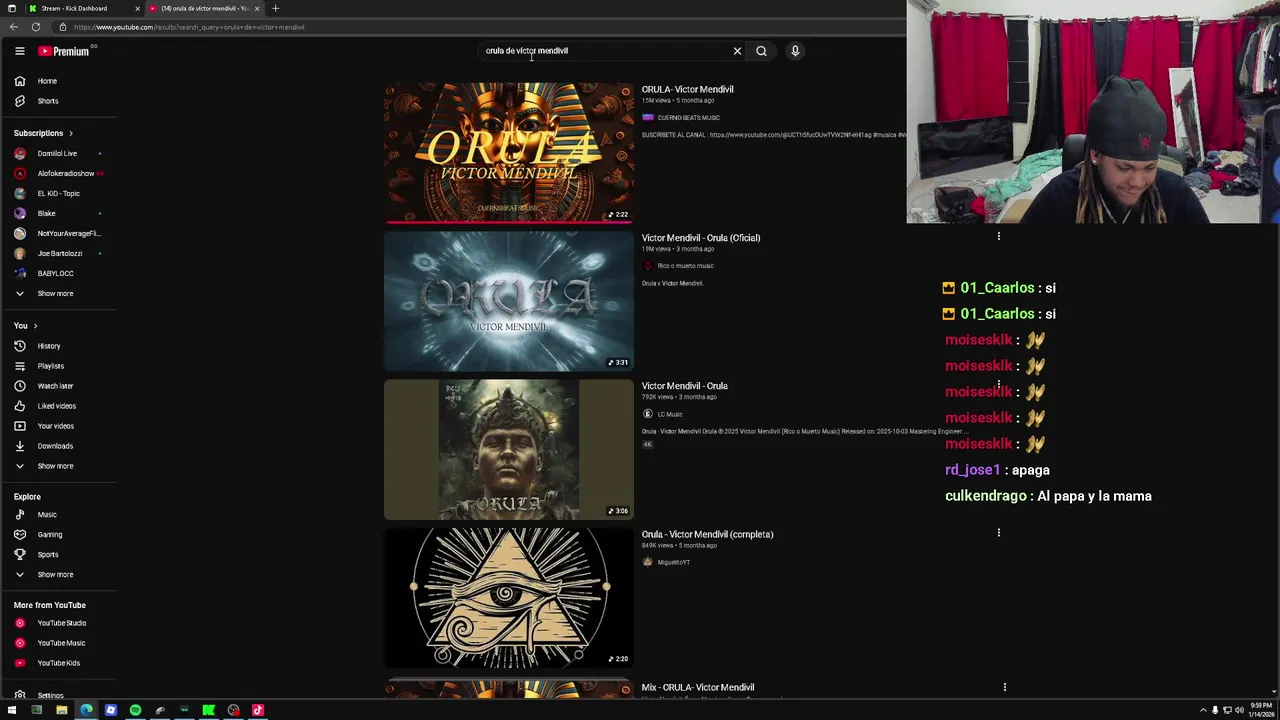This screenshot has width=1280, height=720.
Task: Click the YouTube Premium logo
Action: tap(64, 51)
